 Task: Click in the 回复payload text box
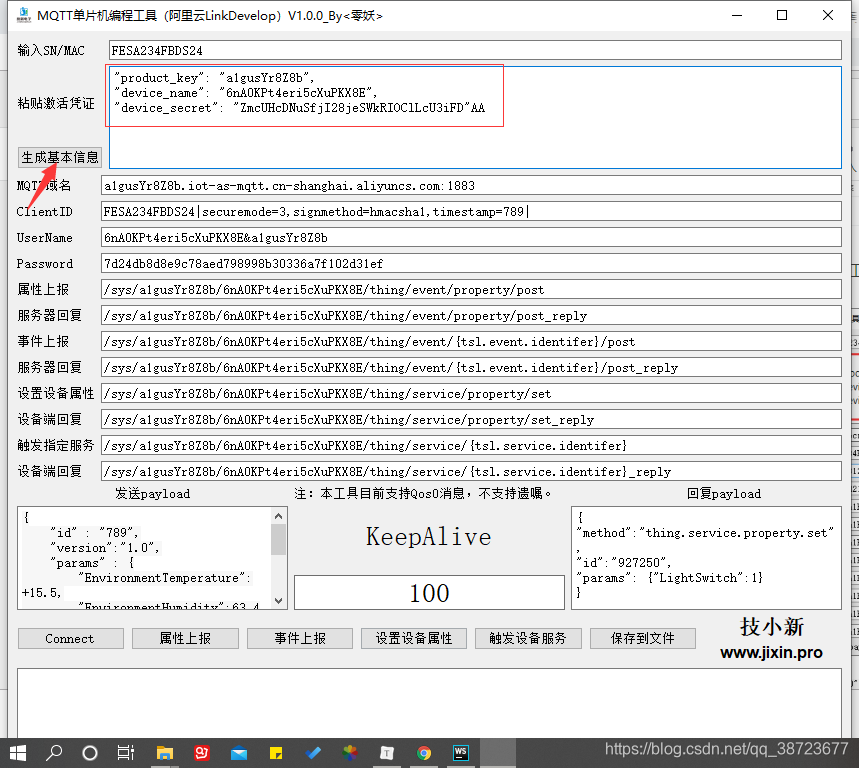click(706, 558)
